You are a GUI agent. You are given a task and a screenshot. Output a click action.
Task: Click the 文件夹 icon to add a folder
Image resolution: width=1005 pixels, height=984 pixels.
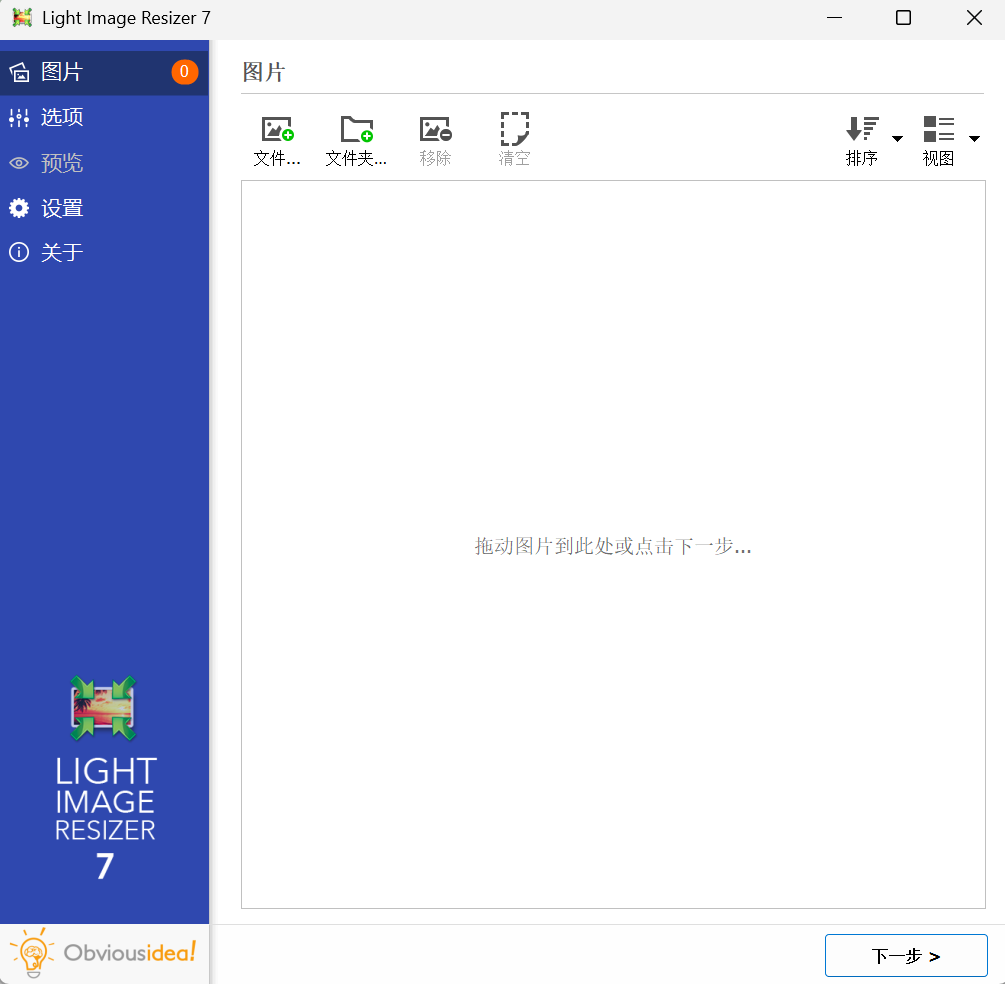click(x=357, y=138)
